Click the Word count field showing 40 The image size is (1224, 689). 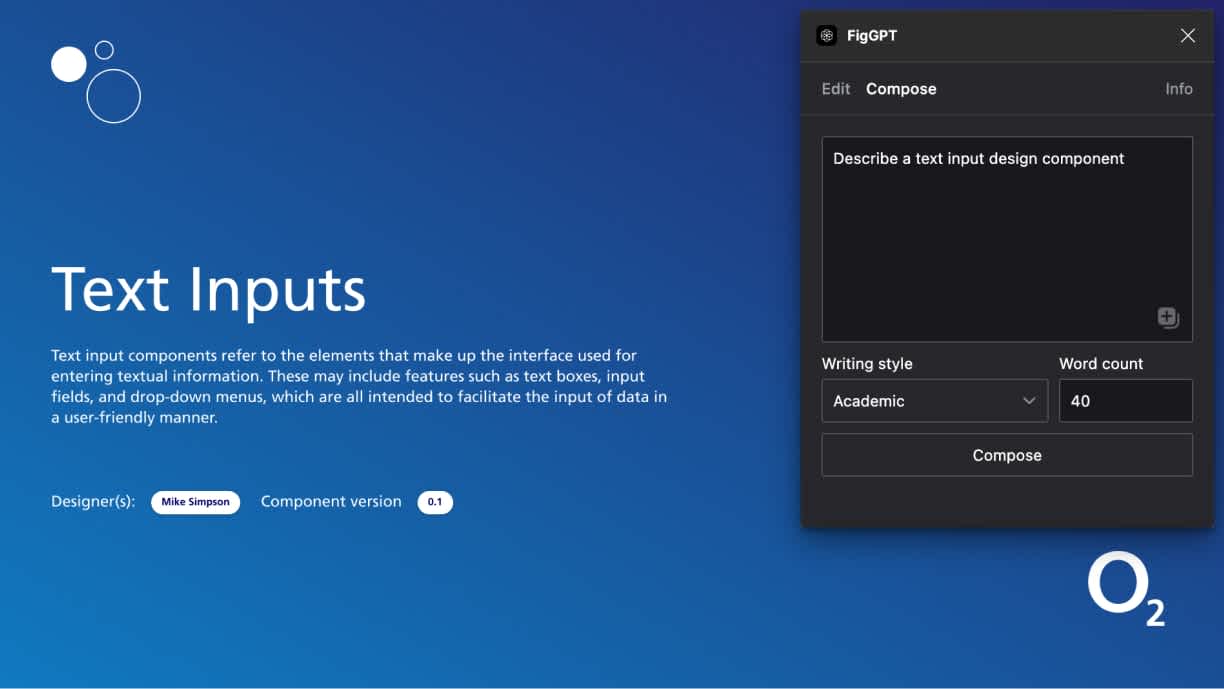click(x=1126, y=401)
